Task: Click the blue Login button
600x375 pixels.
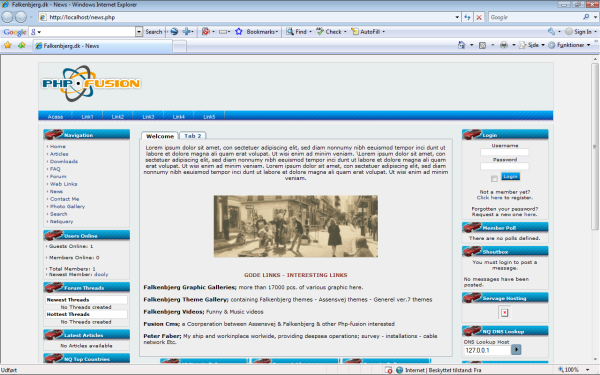Action: 510,176
